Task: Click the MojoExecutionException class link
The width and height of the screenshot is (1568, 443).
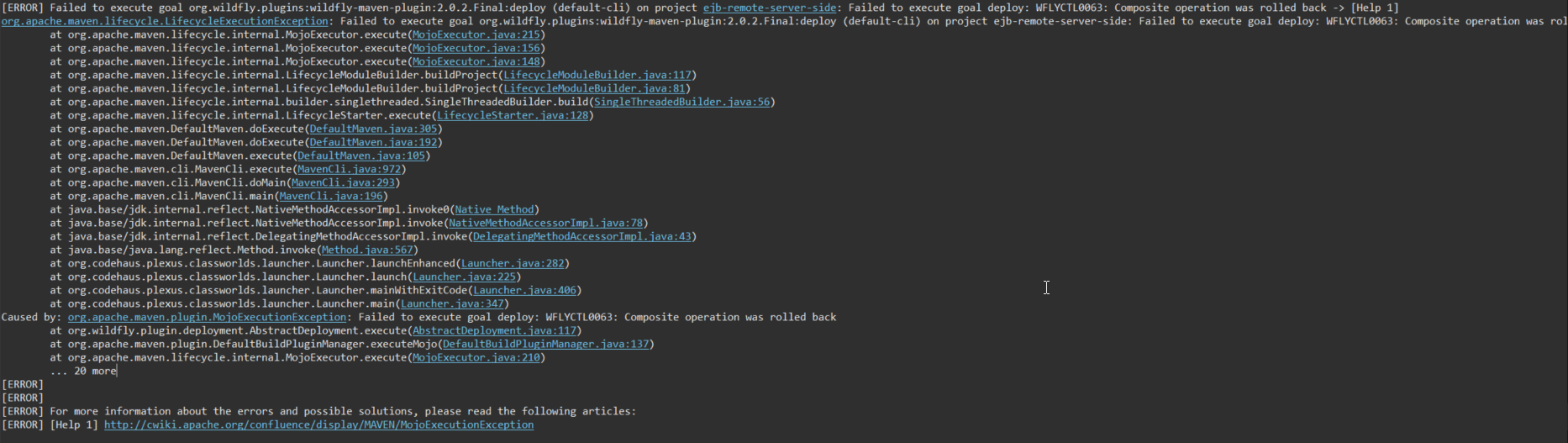Action: 207,317
